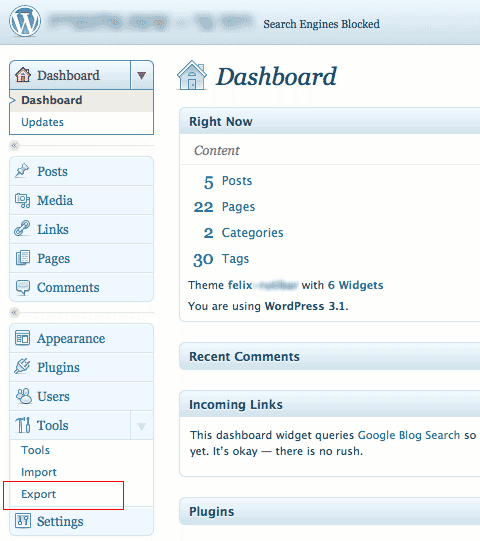Click the Posts pushpin icon

22,170
